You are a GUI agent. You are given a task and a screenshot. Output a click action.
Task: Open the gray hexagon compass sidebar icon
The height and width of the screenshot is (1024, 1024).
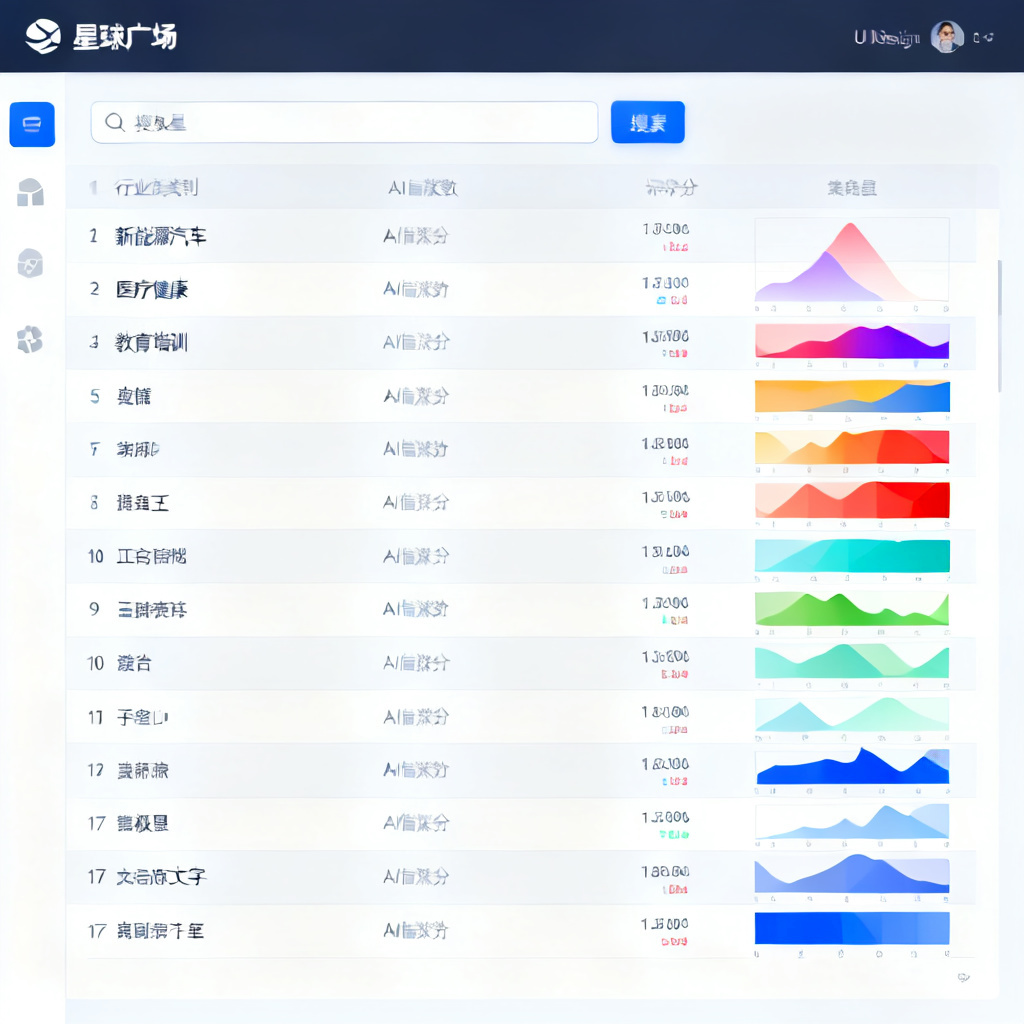point(30,263)
